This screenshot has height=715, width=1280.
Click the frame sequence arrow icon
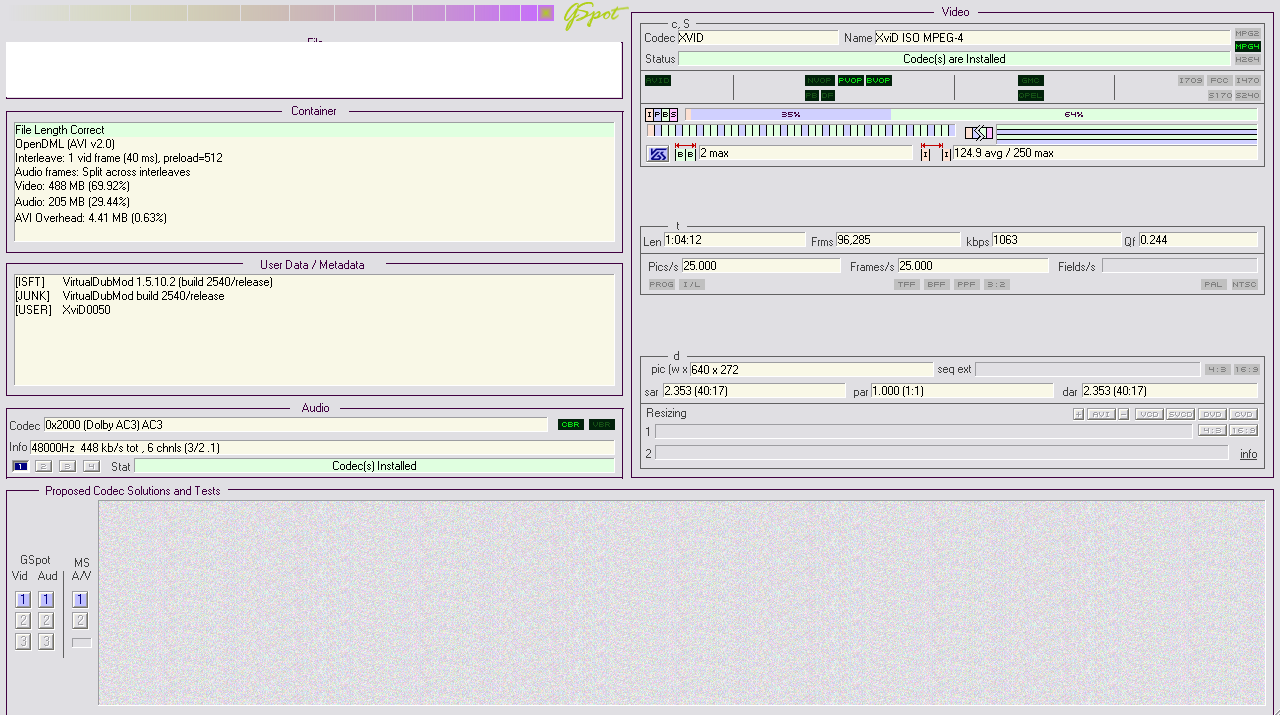[x=979, y=132]
